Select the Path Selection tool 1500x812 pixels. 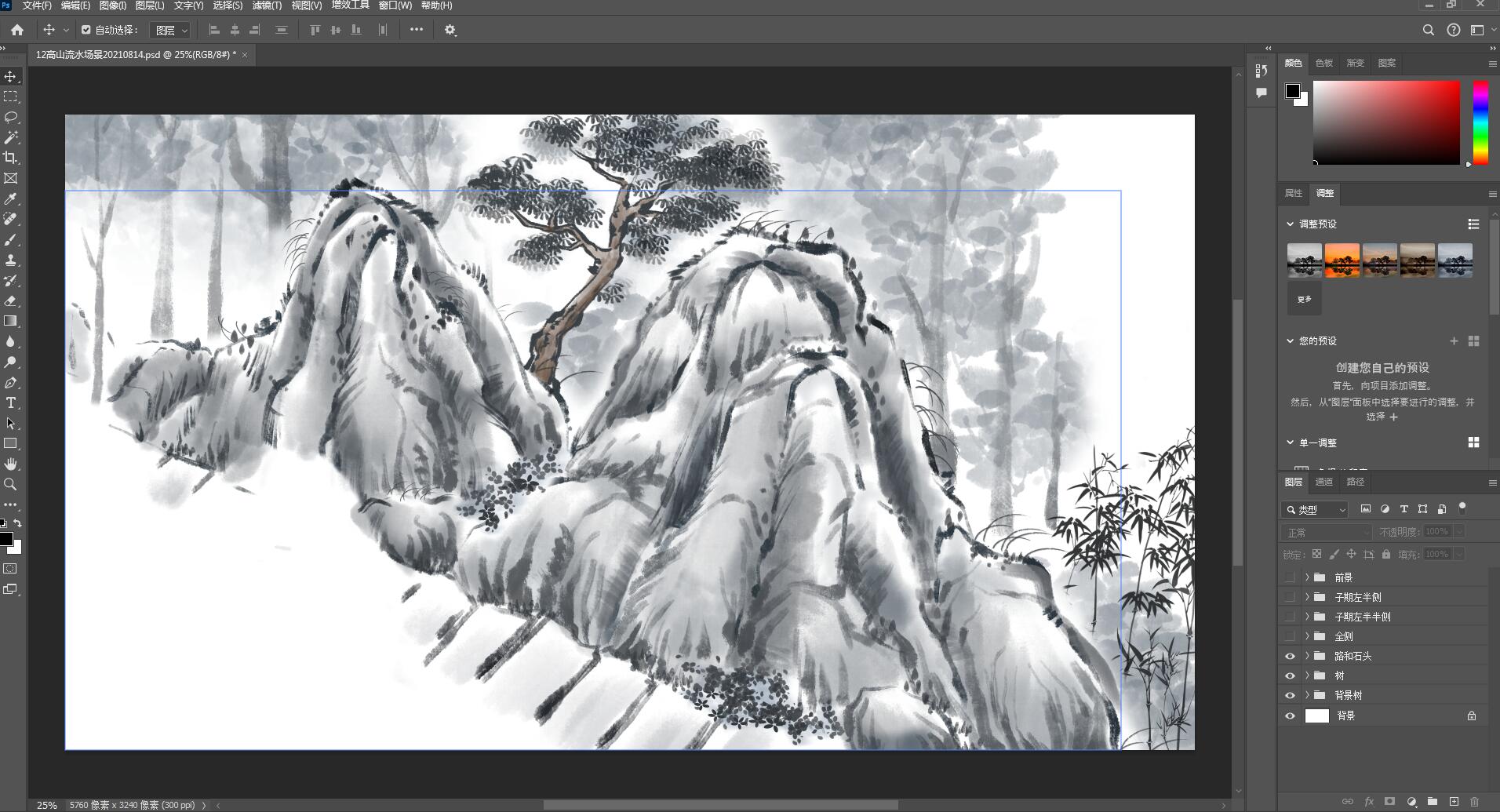point(11,423)
